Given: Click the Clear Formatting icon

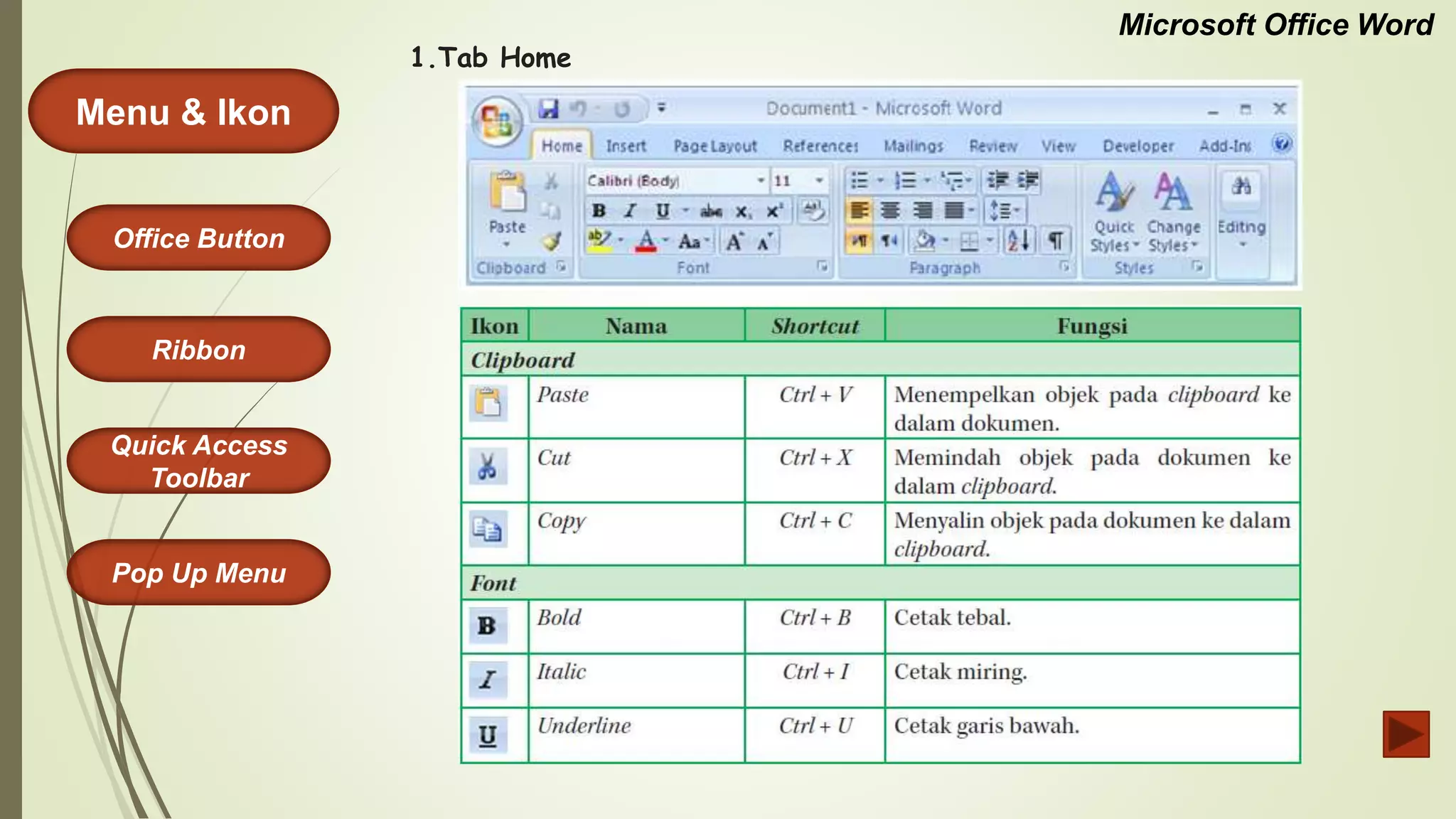Looking at the screenshot, I should (813, 210).
